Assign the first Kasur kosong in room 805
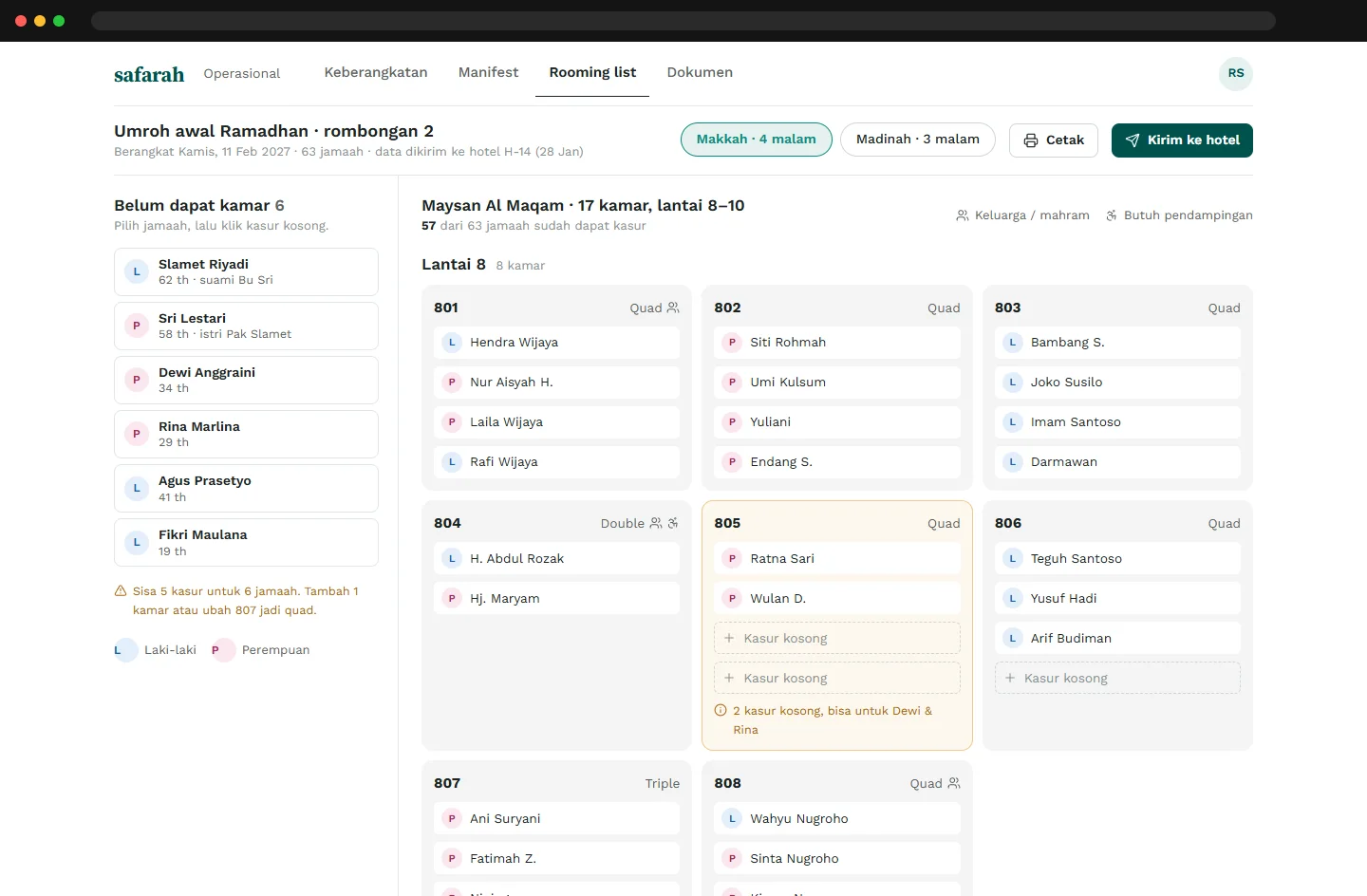The height and width of the screenshot is (896, 1367). [x=837, y=638]
